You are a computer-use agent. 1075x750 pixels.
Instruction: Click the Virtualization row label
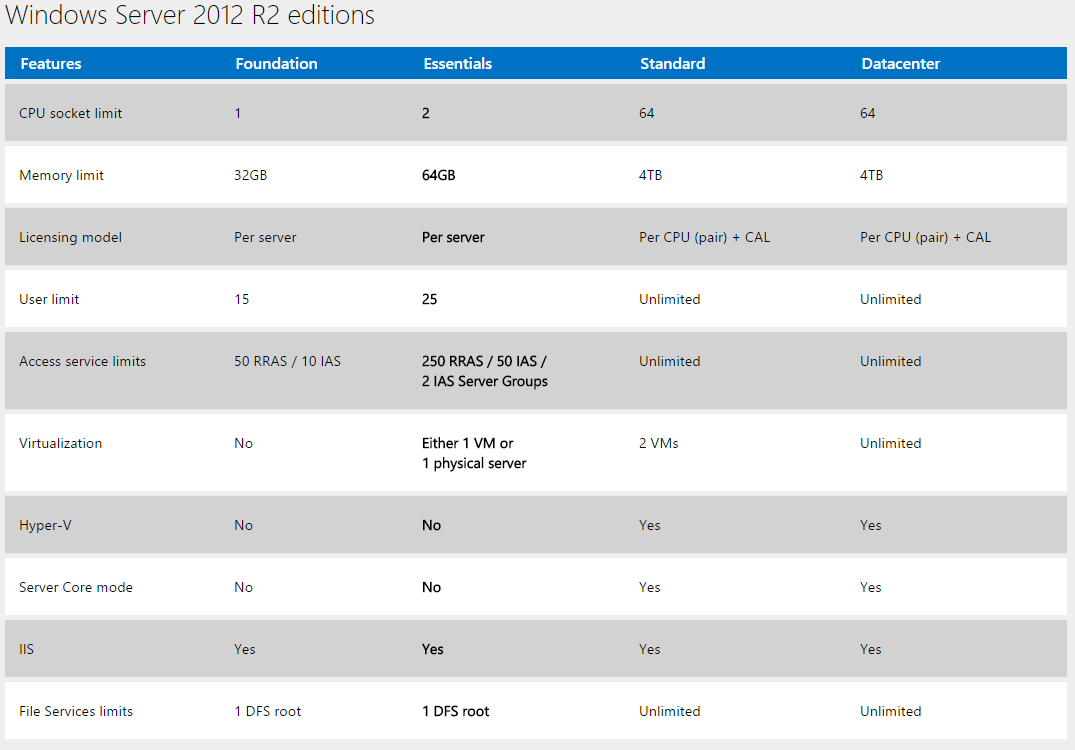click(x=60, y=443)
